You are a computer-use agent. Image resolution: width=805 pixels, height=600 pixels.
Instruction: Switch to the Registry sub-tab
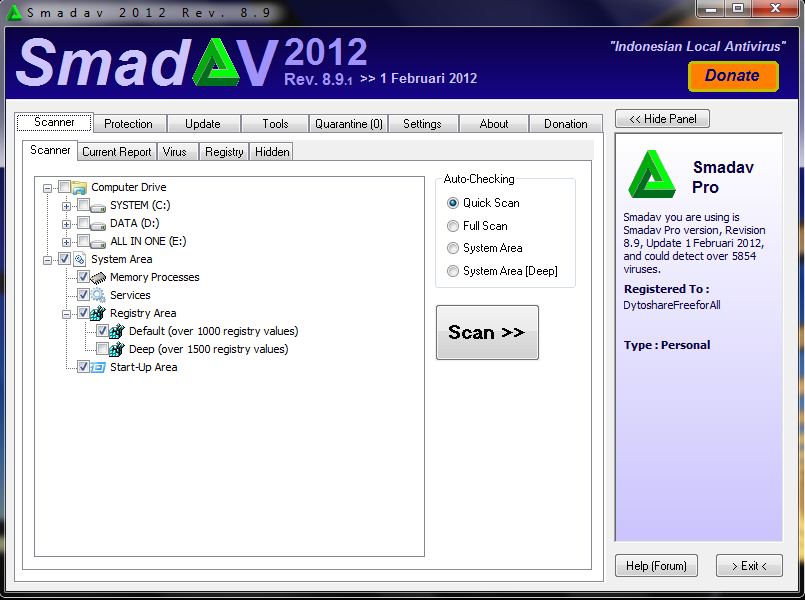coord(224,152)
